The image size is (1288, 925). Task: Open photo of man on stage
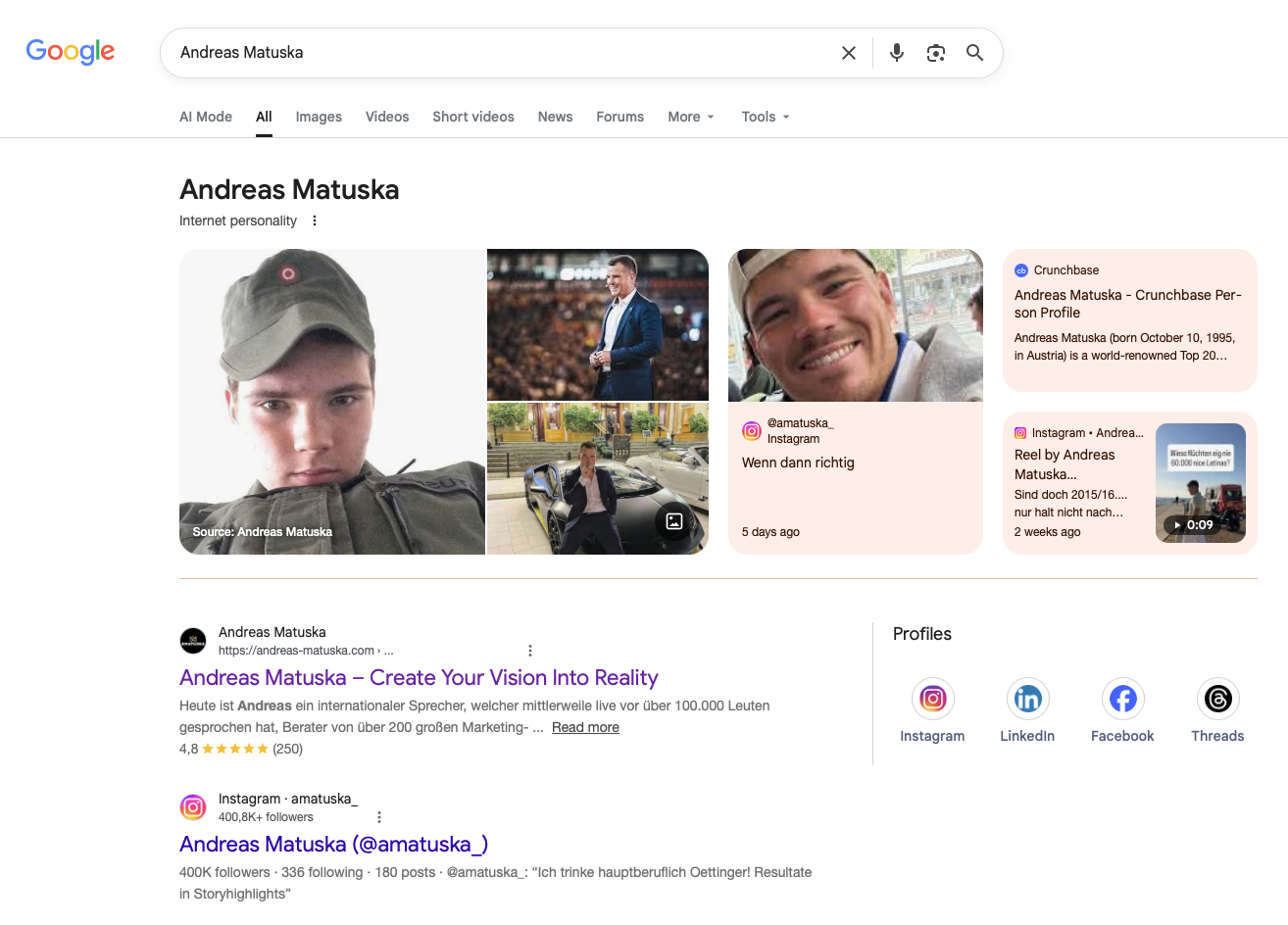tap(598, 324)
